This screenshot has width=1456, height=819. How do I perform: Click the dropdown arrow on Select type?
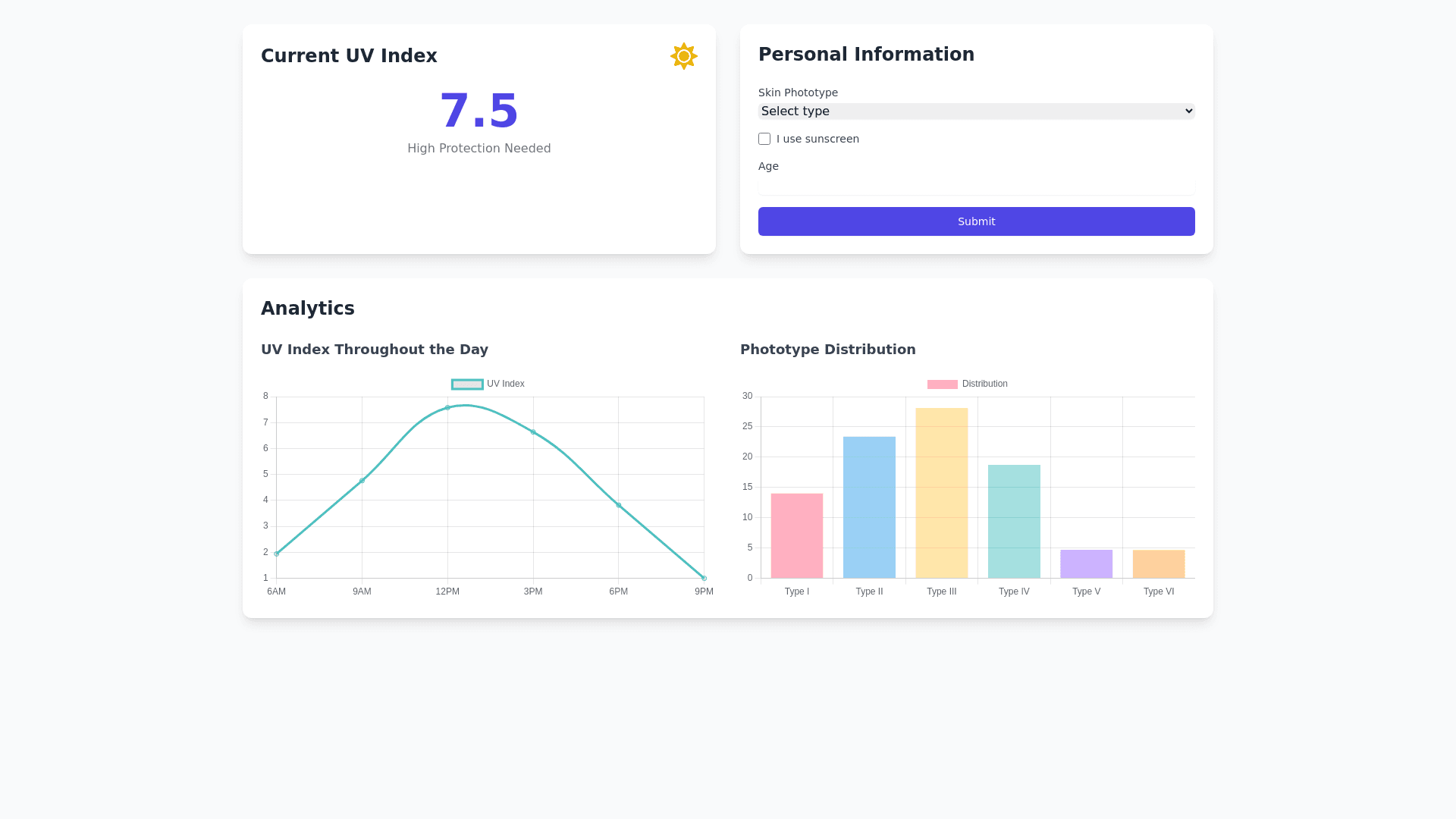(x=1188, y=111)
